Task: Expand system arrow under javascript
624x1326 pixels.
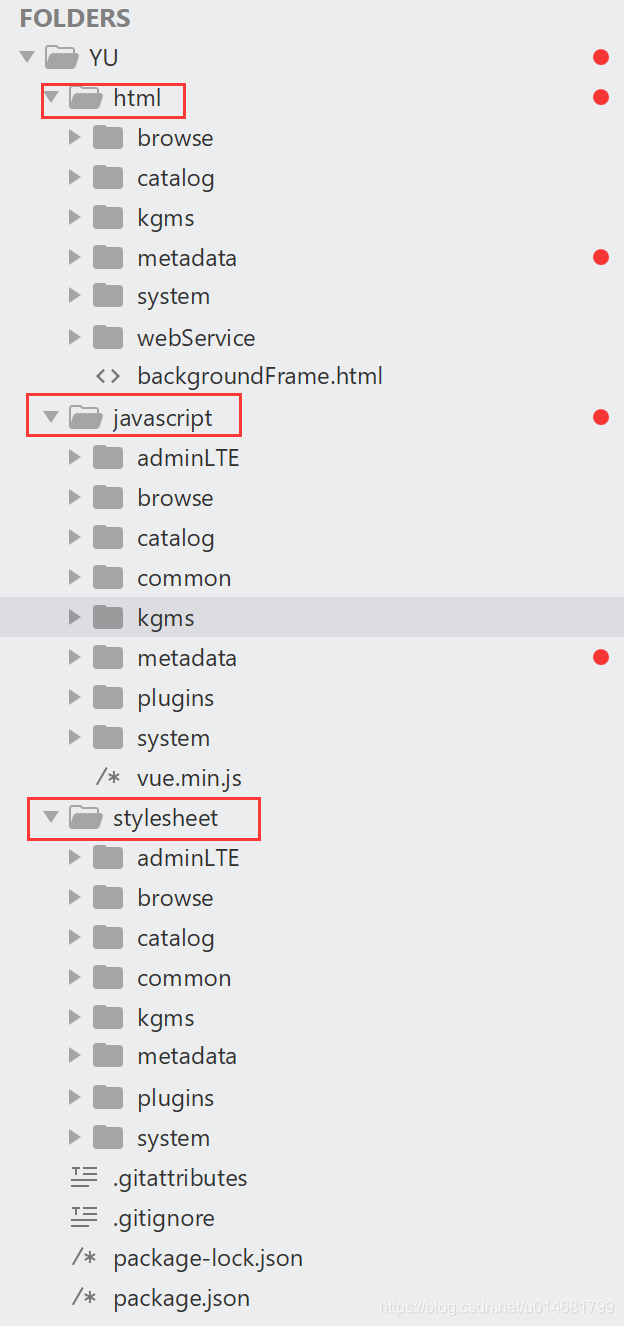Action: tap(74, 737)
